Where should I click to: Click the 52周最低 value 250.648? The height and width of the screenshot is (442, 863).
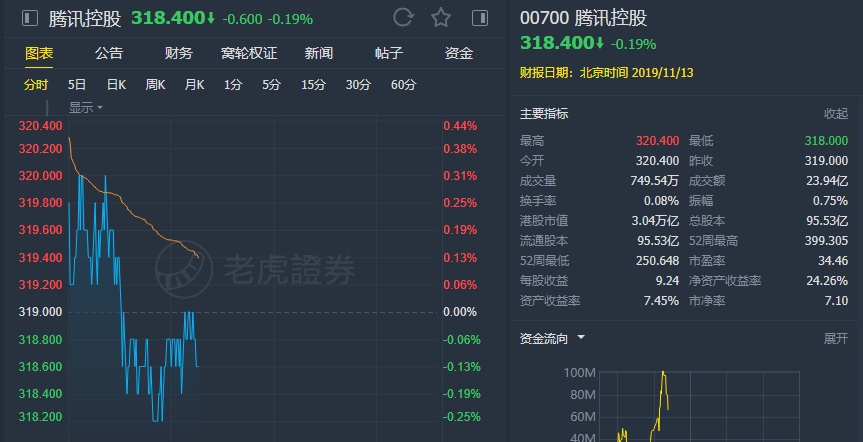click(x=657, y=260)
